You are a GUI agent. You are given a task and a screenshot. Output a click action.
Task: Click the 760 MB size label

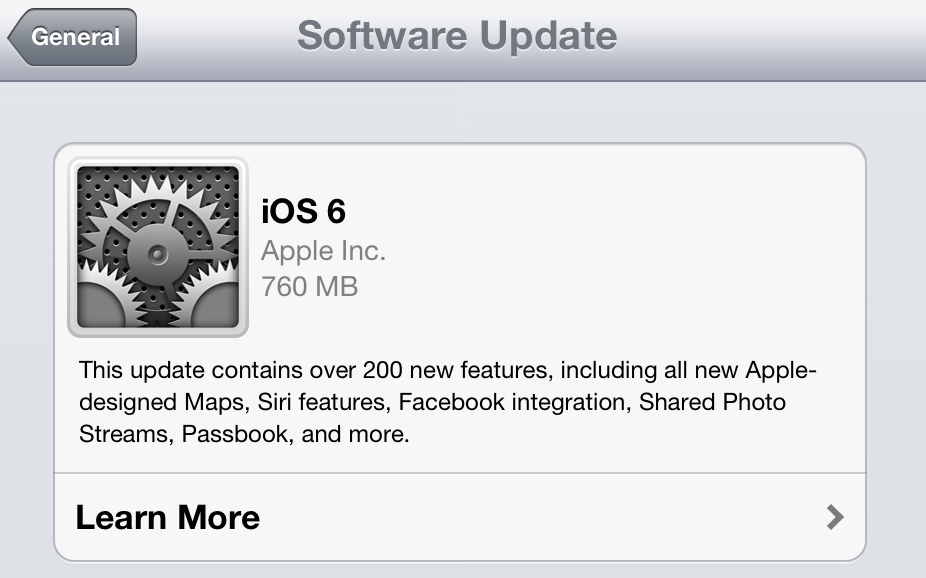[309, 287]
